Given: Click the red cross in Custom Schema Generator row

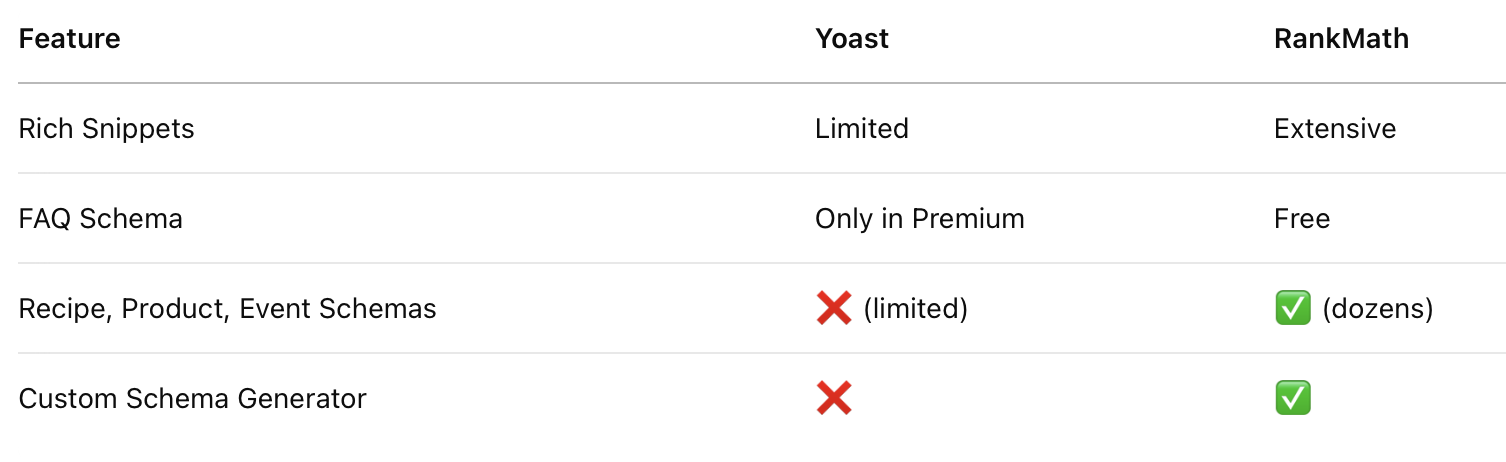Looking at the screenshot, I should 834,399.
